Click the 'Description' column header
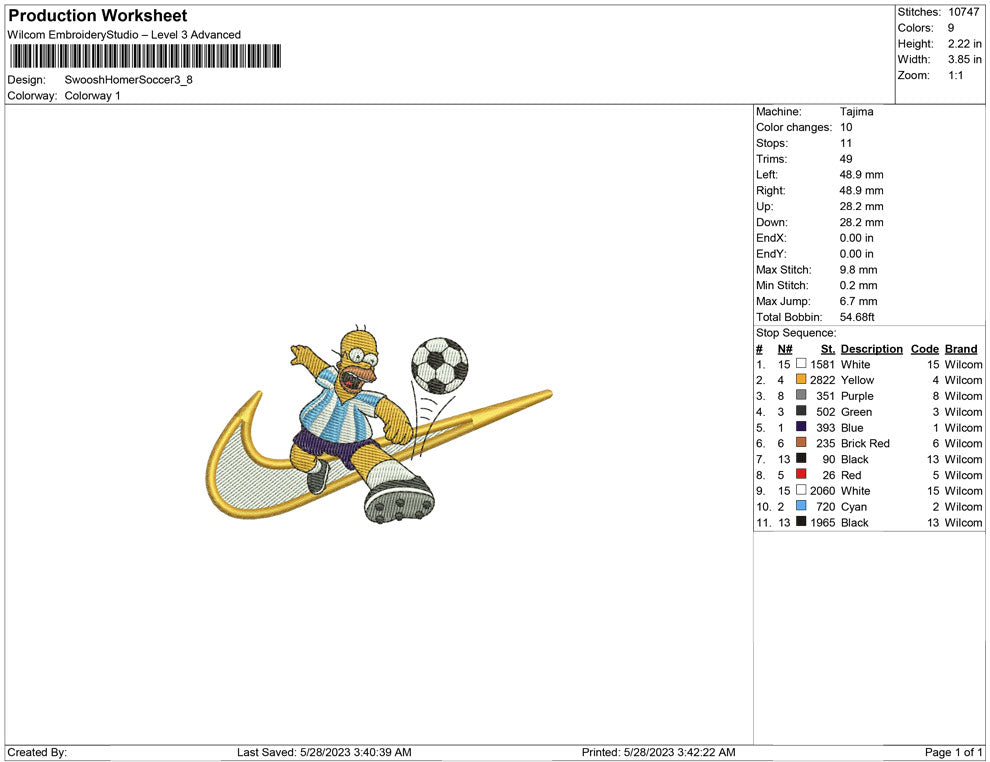The width and height of the screenshot is (990, 762). (x=872, y=349)
